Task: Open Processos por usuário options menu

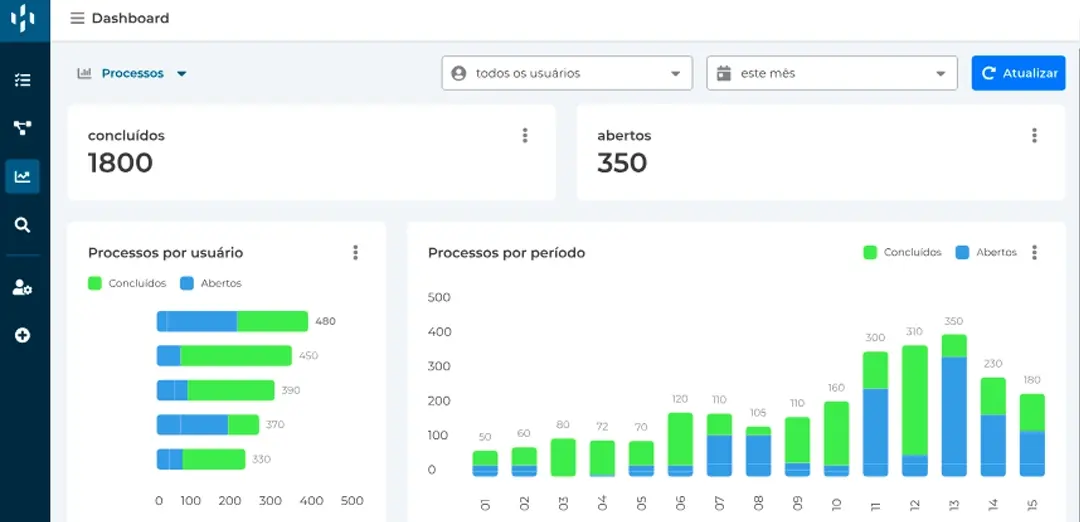Action: 355,253
